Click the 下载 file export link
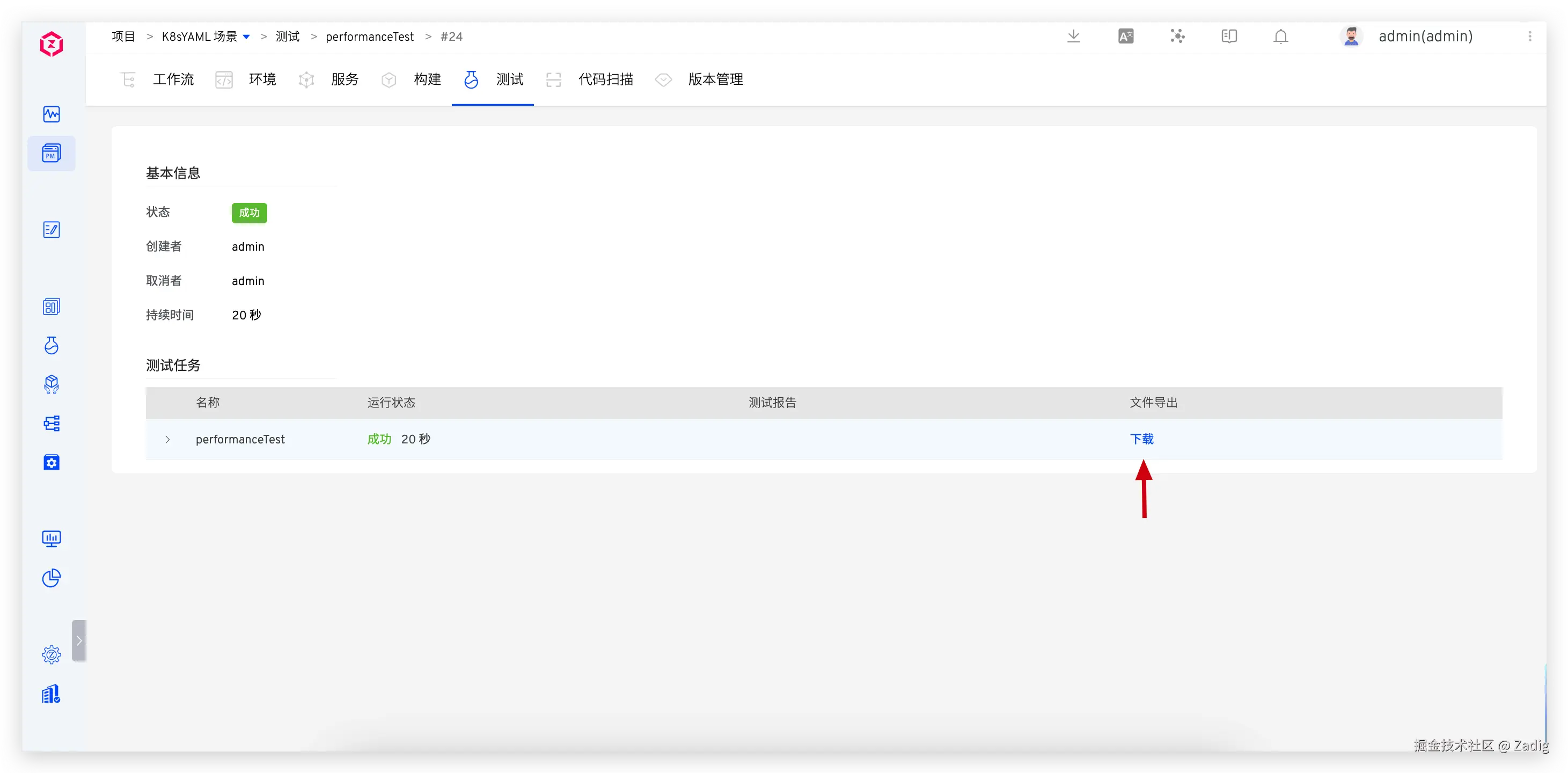Image resolution: width=1568 pixels, height=773 pixels. (x=1141, y=439)
